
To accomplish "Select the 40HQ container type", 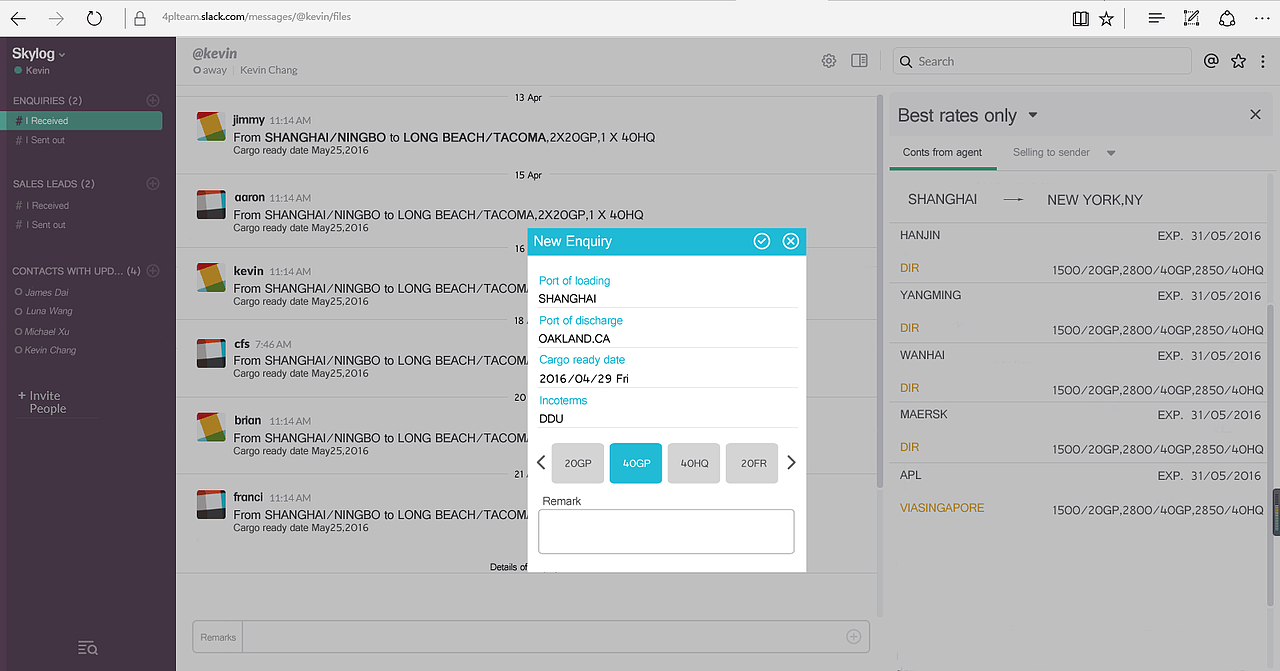I will click(x=694, y=463).
